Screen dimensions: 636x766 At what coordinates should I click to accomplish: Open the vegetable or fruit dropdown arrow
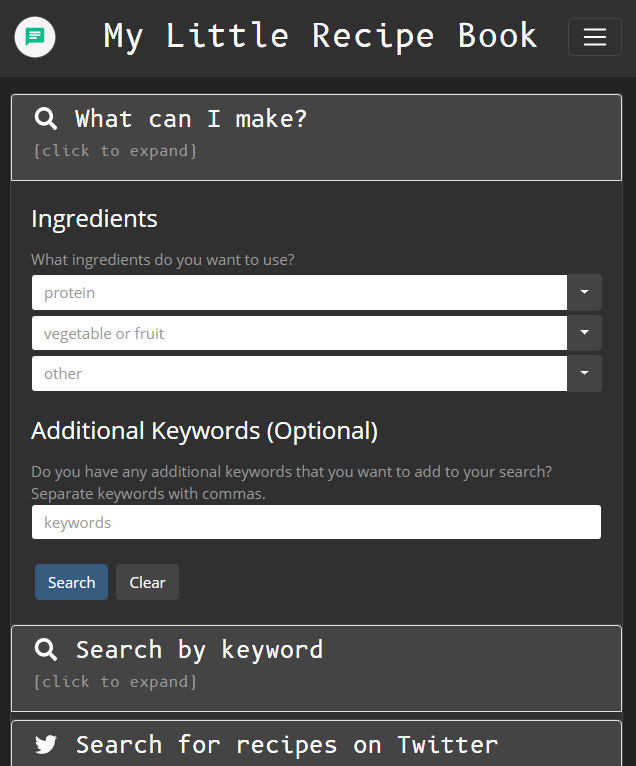(584, 333)
